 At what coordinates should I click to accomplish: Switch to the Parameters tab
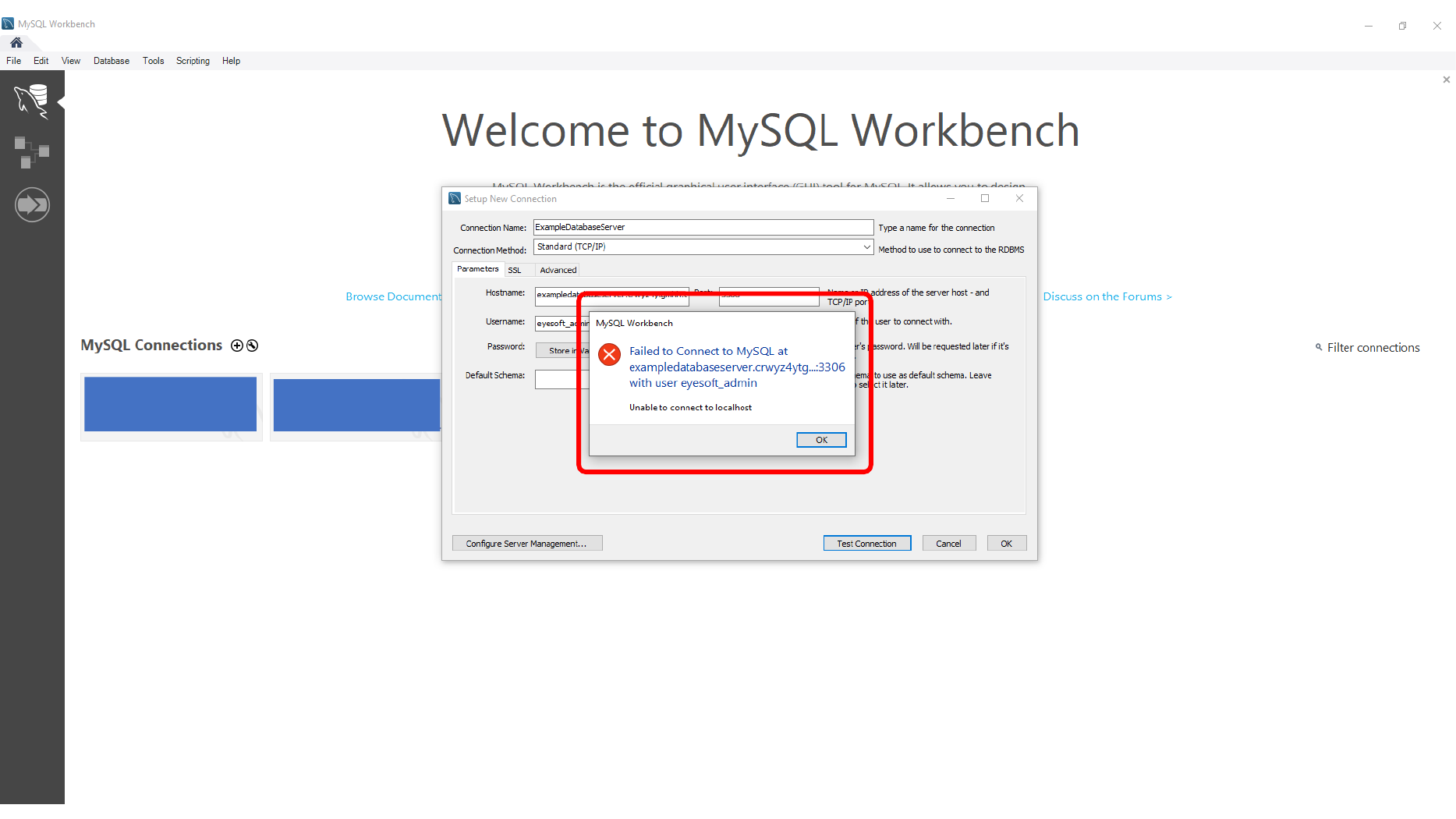(x=477, y=269)
